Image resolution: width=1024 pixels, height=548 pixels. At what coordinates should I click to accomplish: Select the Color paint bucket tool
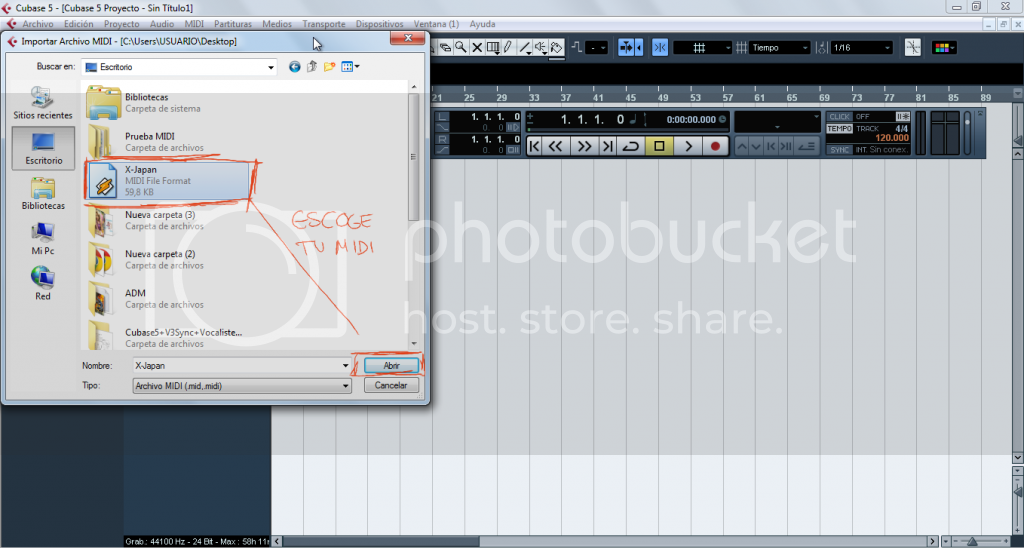click(556, 48)
